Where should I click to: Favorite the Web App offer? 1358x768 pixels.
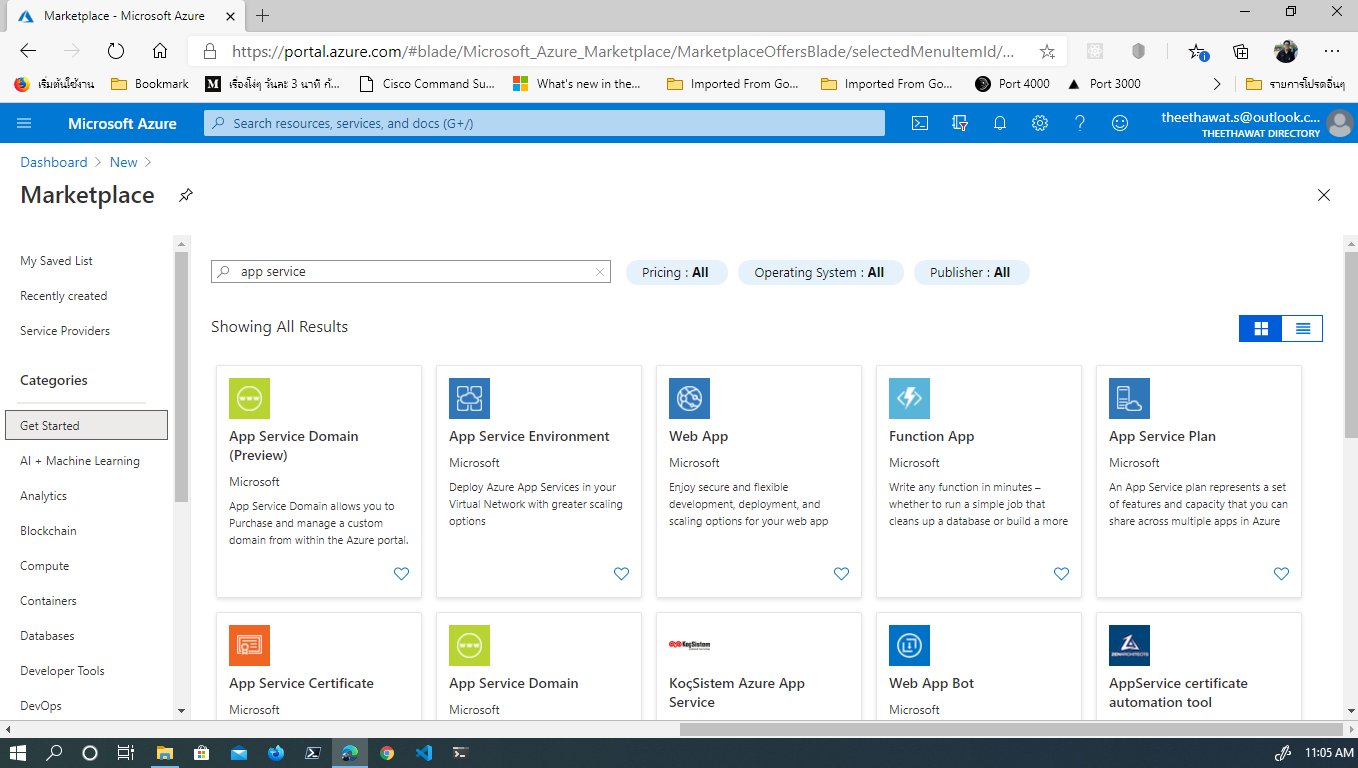click(841, 574)
